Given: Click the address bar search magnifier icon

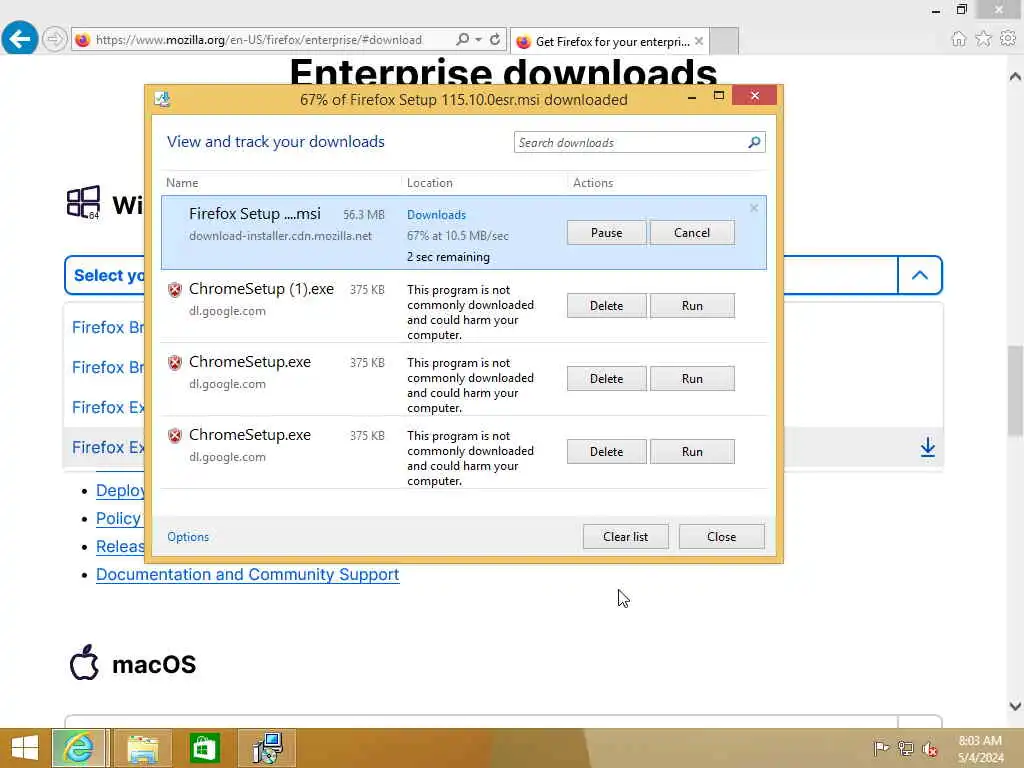Looking at the screenshot, I should (x=462, y=39).
